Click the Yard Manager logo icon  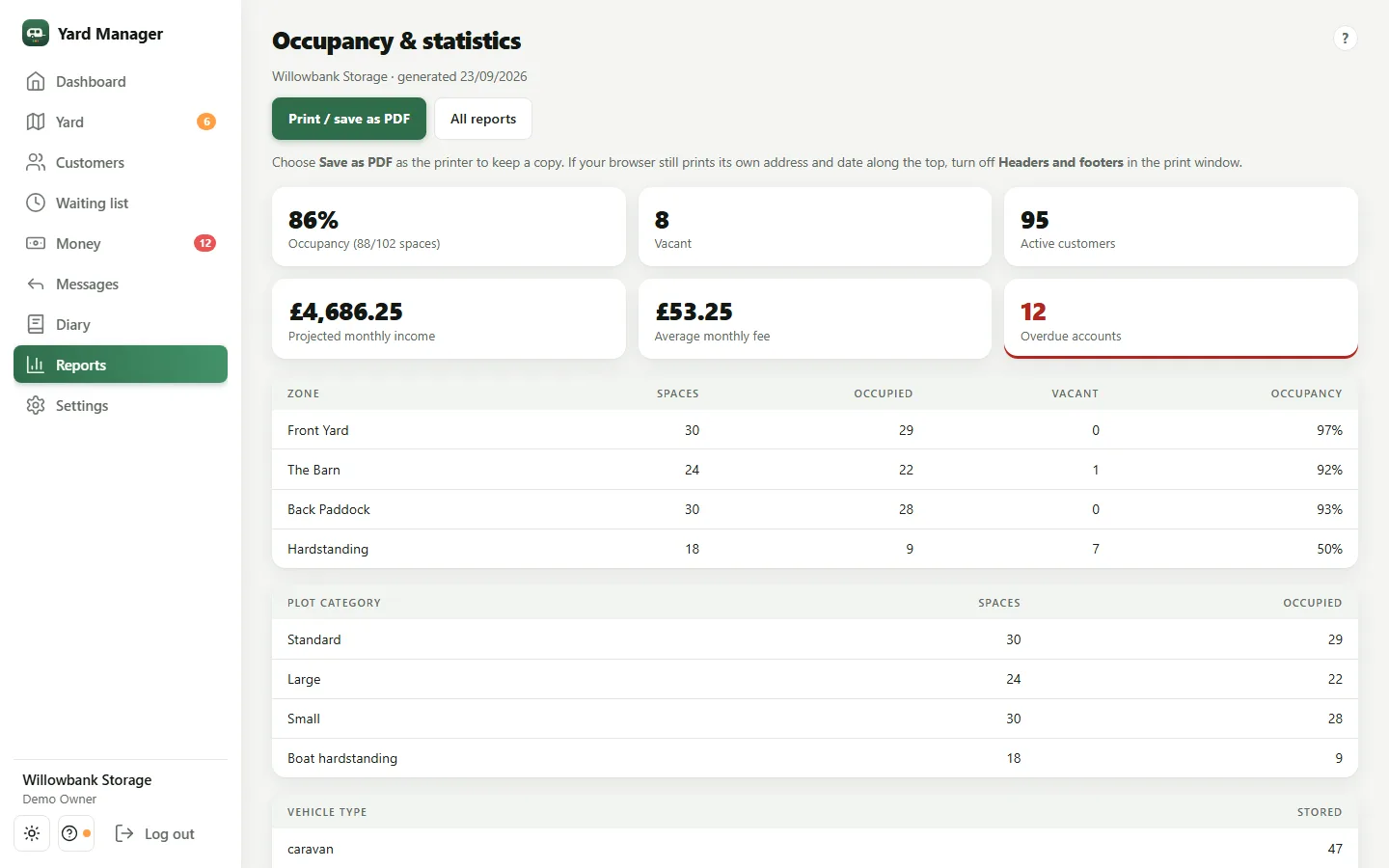click(36, 33)
